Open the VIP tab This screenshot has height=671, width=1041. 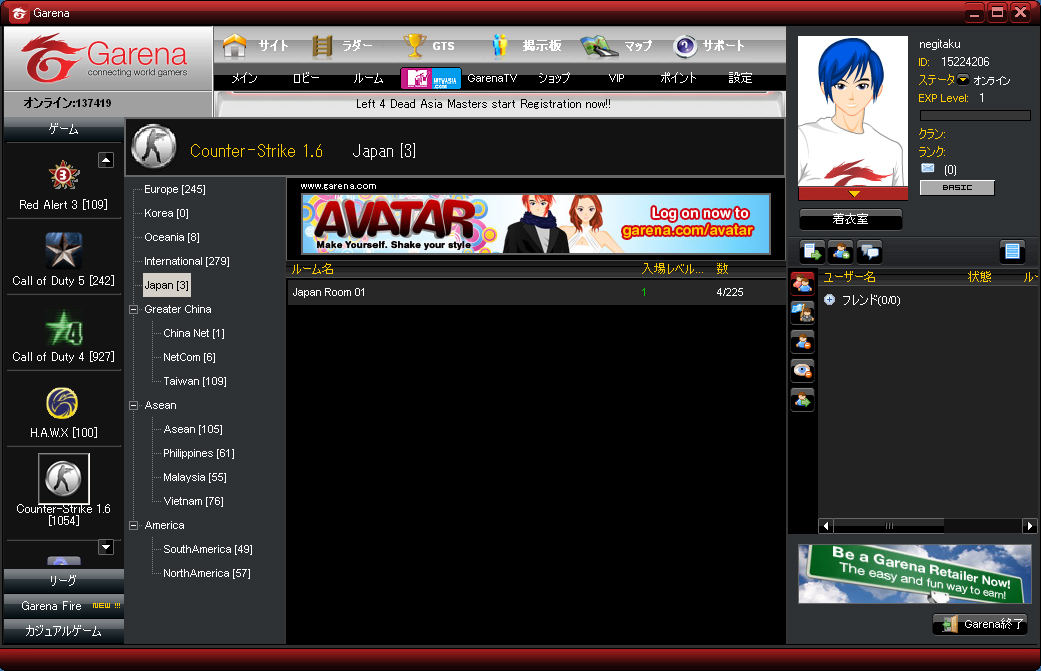click(x=616, y=78)
